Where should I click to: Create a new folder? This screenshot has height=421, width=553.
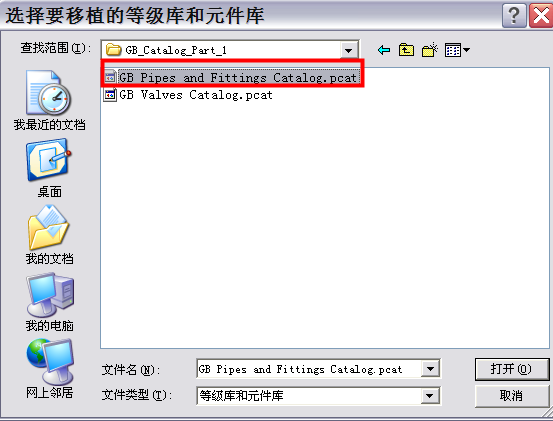(430, 50)
